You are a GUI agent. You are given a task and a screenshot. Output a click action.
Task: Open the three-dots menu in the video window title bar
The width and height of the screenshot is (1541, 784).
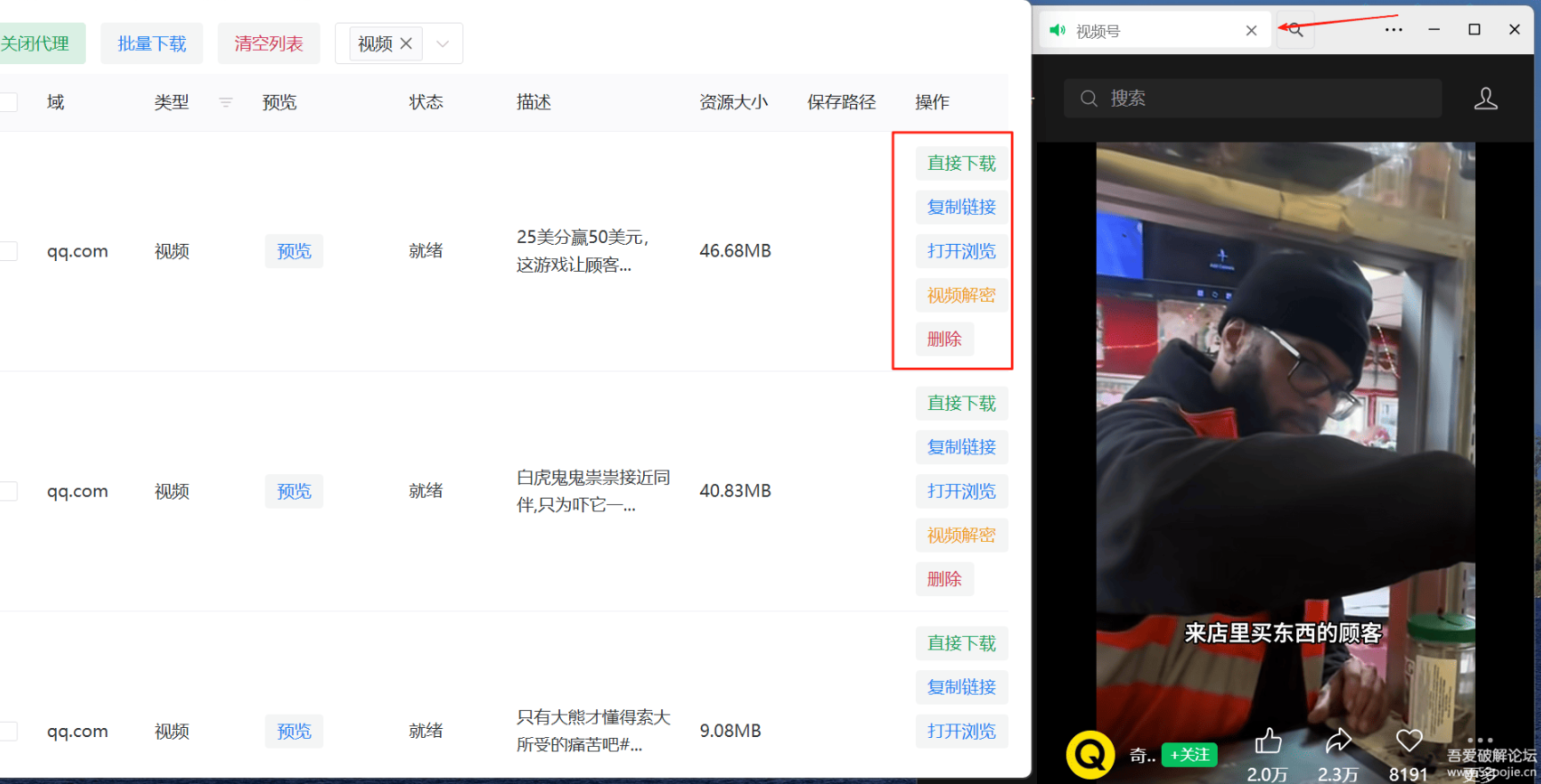click(x=1394, y=30)
